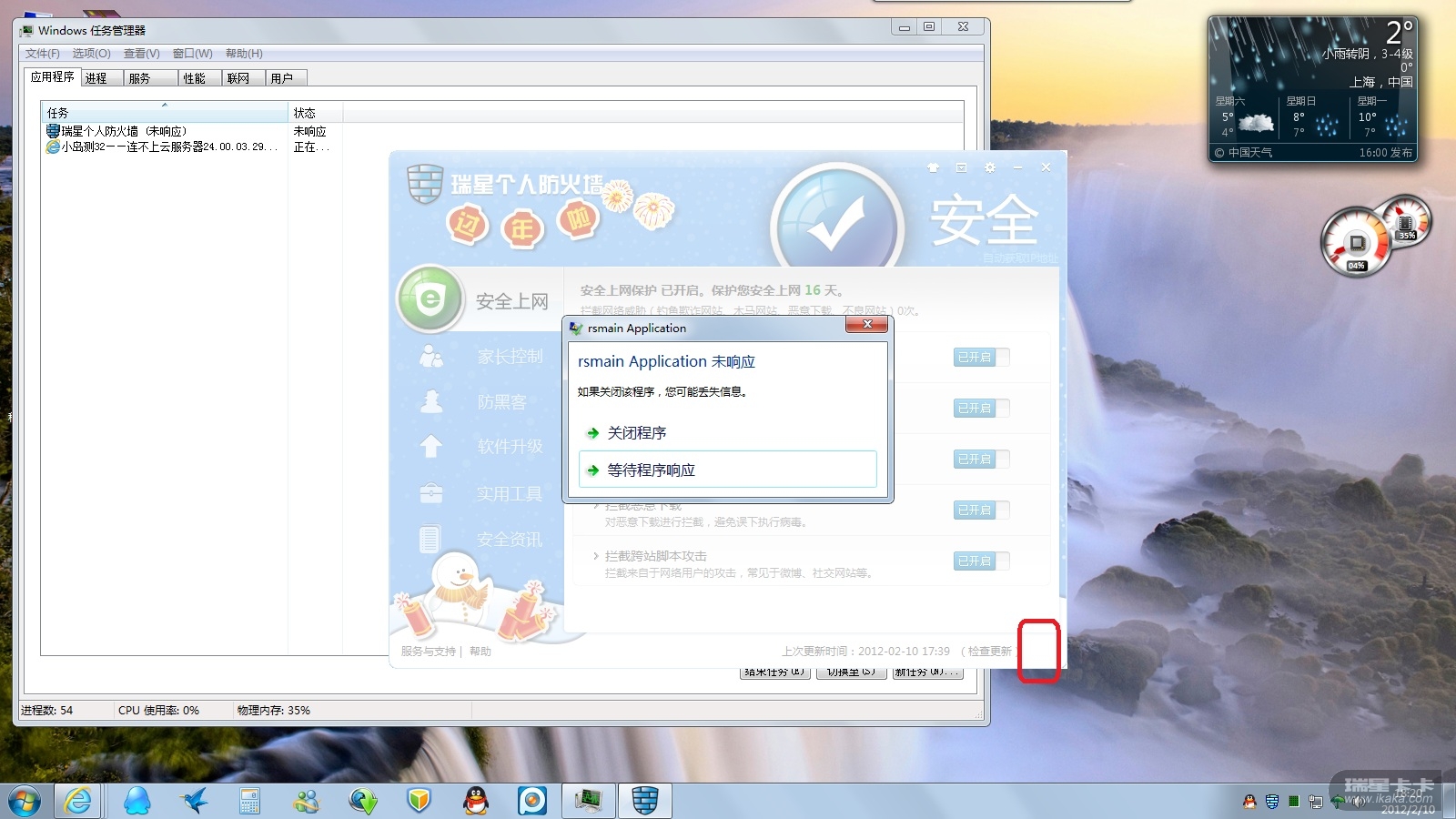The image size is (1456, 819).
Task: Click the 帮助 link in firewall footer
Action: click(480, 652)
